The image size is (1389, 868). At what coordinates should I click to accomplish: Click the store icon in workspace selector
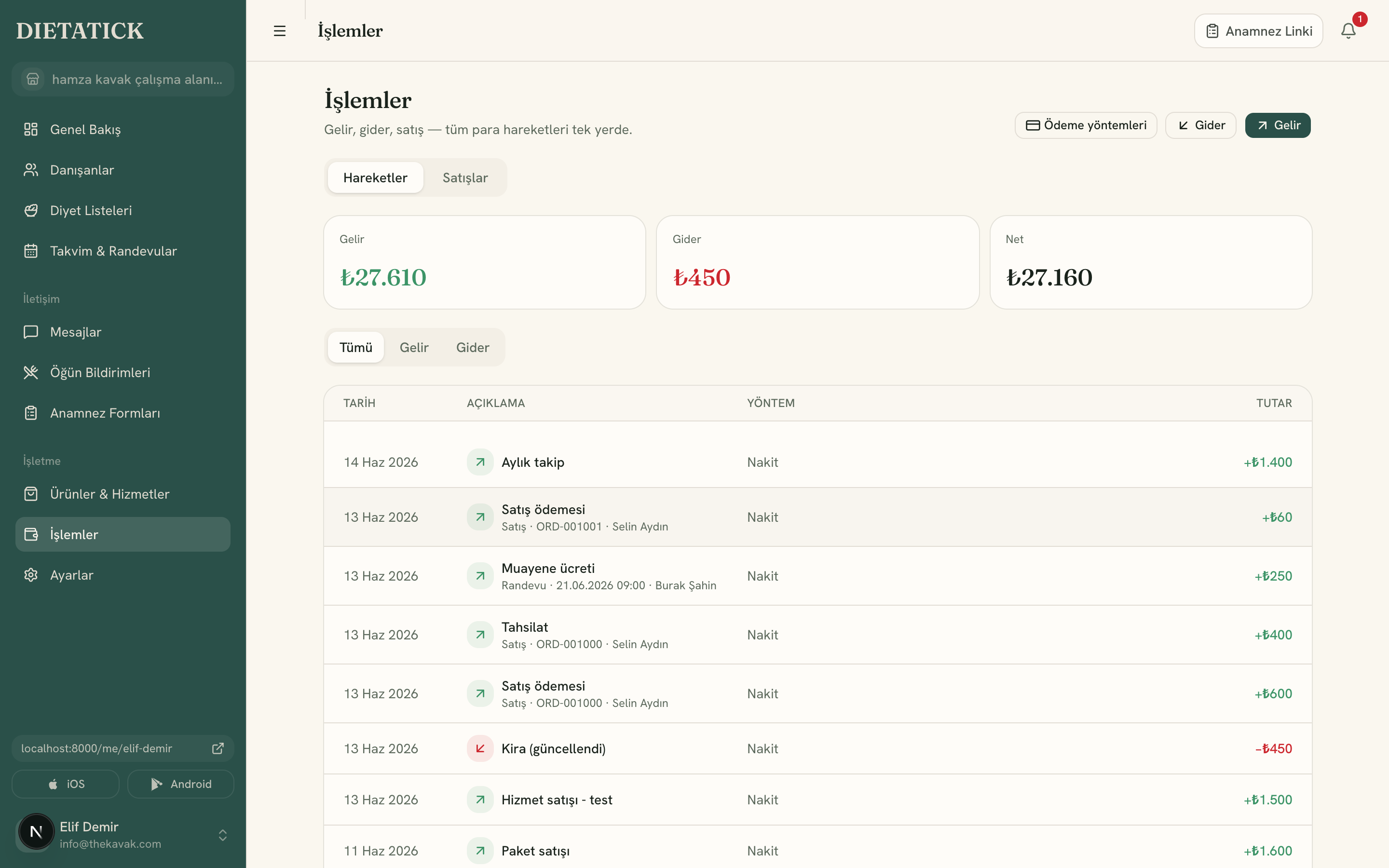pos(33,79)
